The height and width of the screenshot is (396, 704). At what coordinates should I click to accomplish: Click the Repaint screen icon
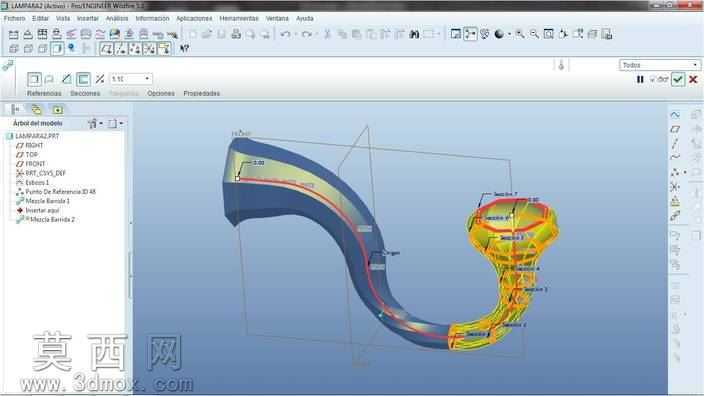pos(455,34)
